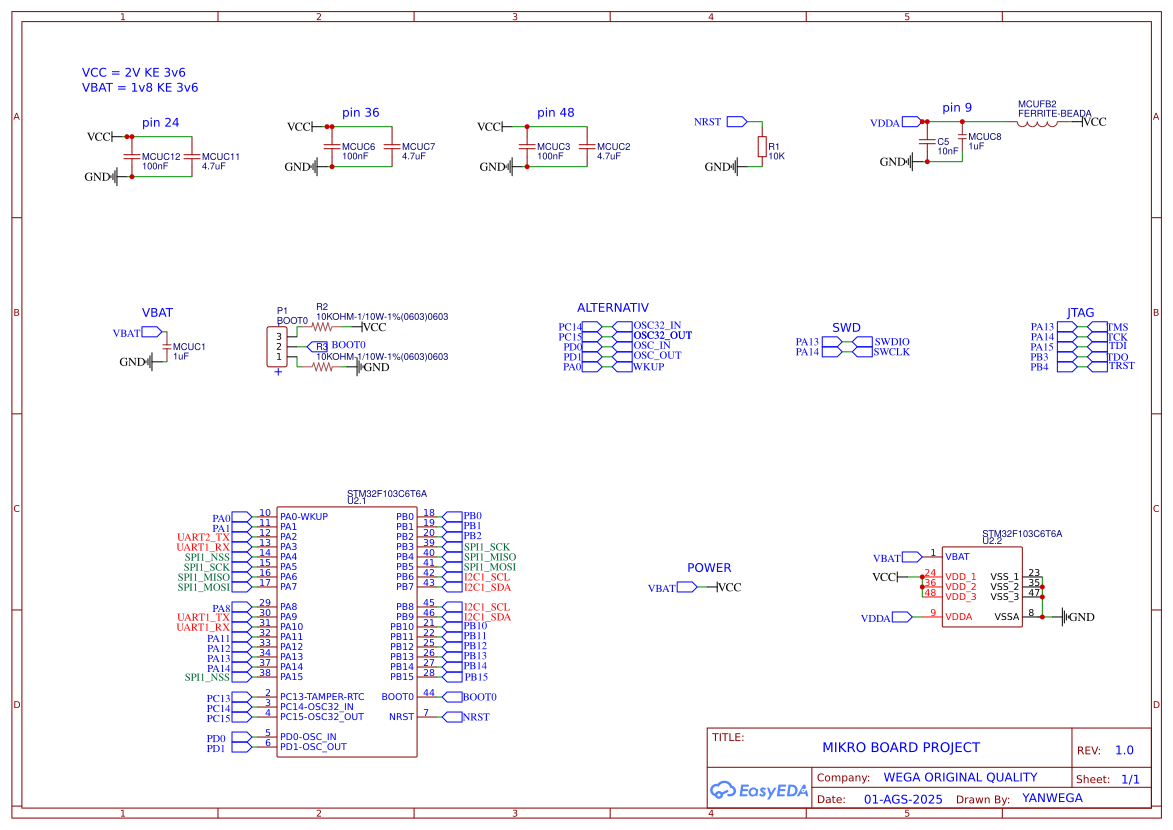Image resolution: width=1173 pixels, height=830 pixels.
Task: Click the MIKRO BOARD PROJECT title text
Action: tap(899, 747)
